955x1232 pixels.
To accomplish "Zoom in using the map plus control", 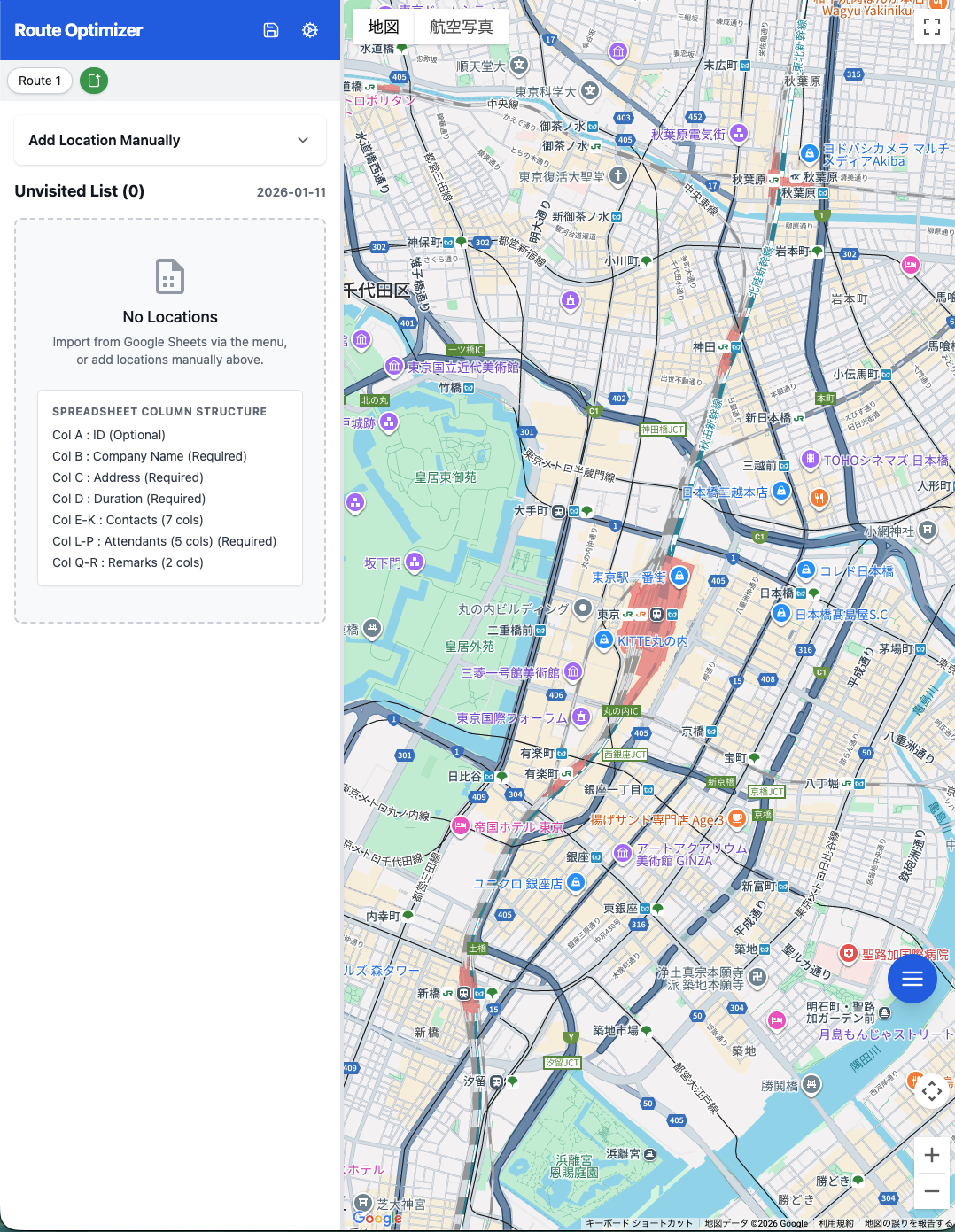I will click(x=931, y=1155).
